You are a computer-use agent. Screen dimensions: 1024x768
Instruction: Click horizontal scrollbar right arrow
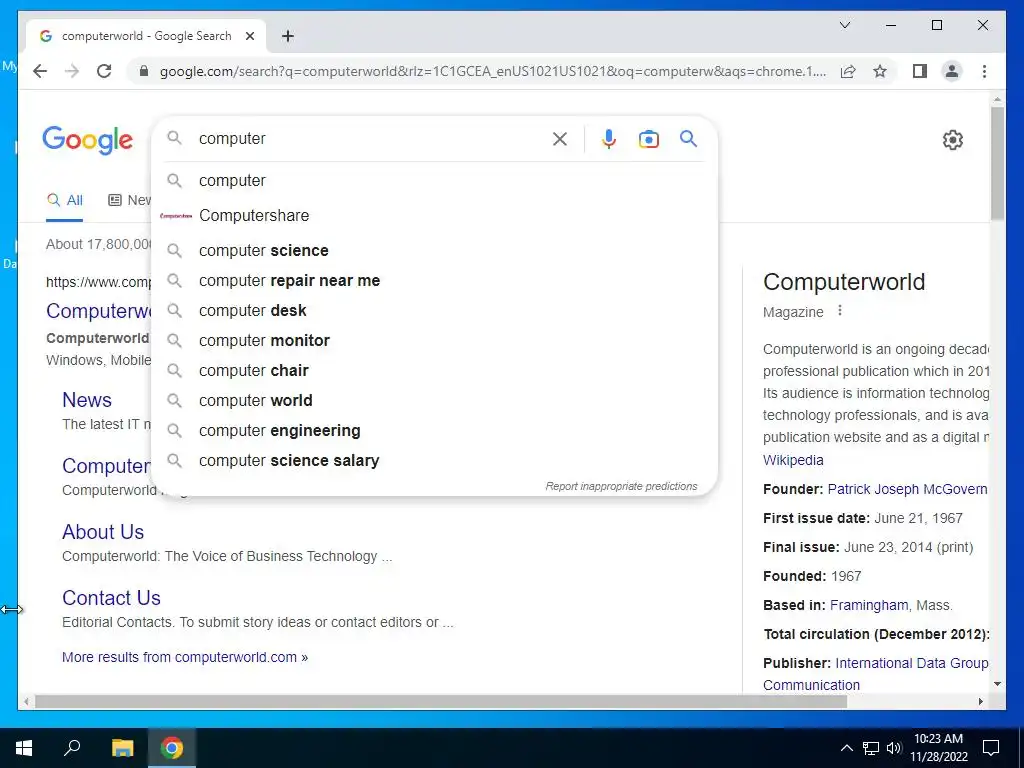tap(980, 702)
